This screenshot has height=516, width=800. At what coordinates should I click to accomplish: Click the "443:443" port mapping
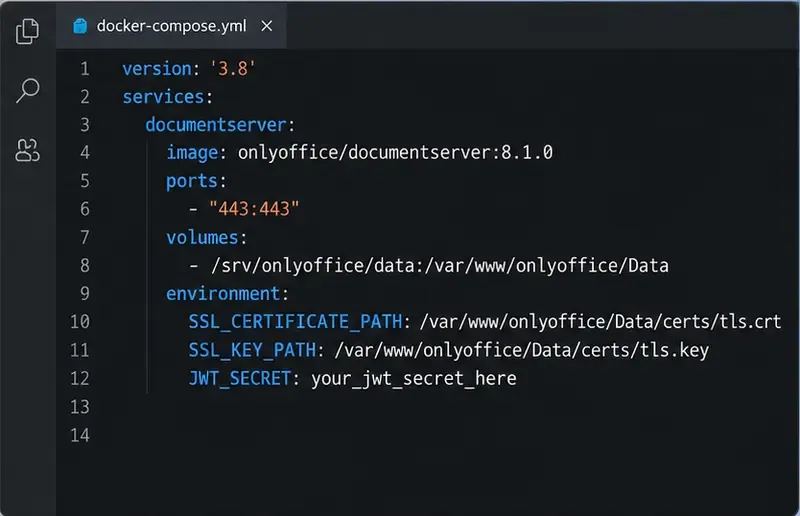pyautogui.click(x=254, y=209)
